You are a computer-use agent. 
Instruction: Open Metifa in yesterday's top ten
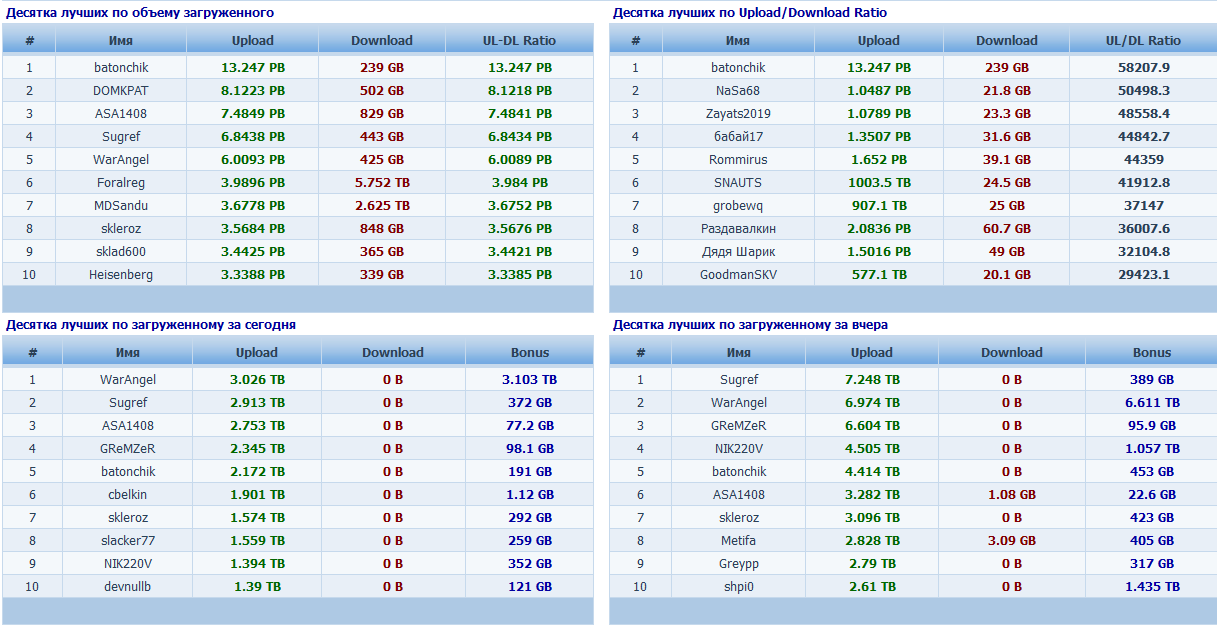click(x=739, y=540)
